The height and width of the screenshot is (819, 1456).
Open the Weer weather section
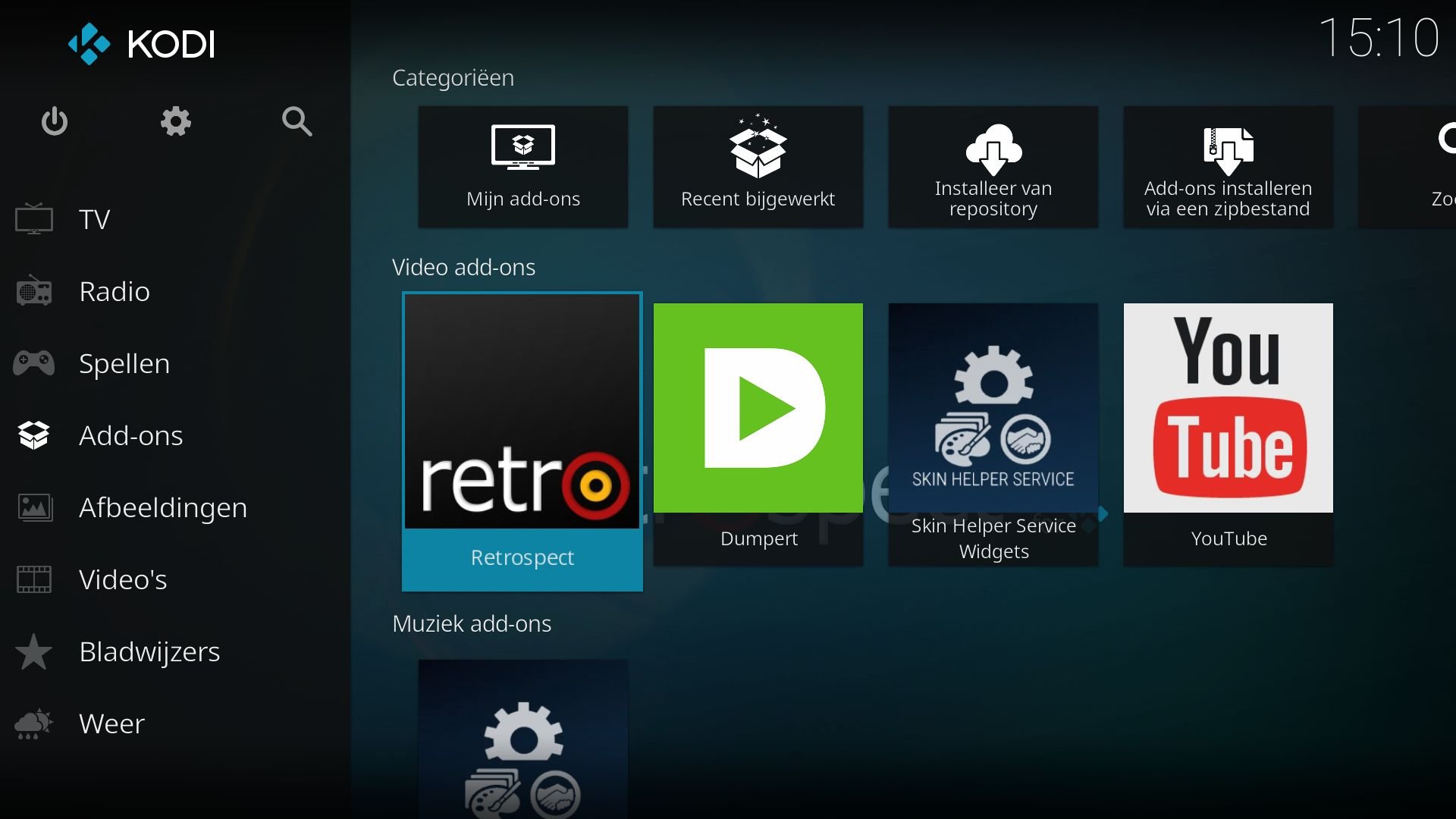click(x=111, y=724)
